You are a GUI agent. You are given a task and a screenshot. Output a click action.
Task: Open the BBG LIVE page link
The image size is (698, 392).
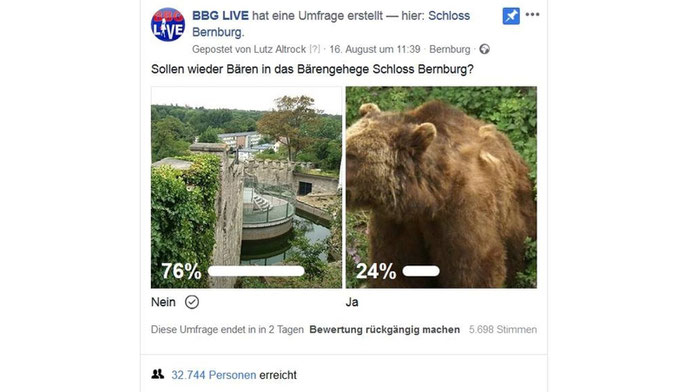[220, 16]
